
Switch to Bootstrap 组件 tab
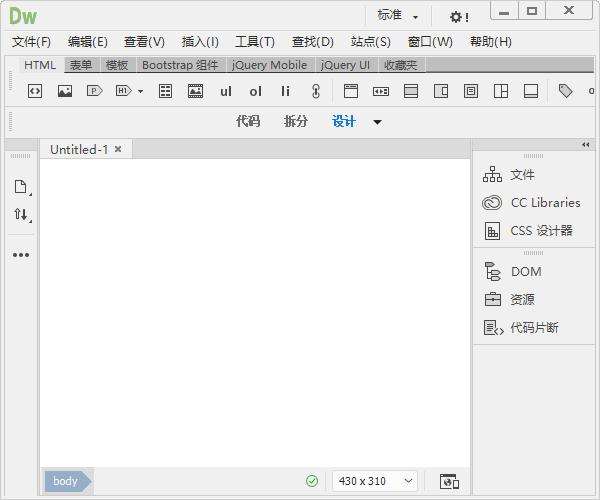coord(180,65)
